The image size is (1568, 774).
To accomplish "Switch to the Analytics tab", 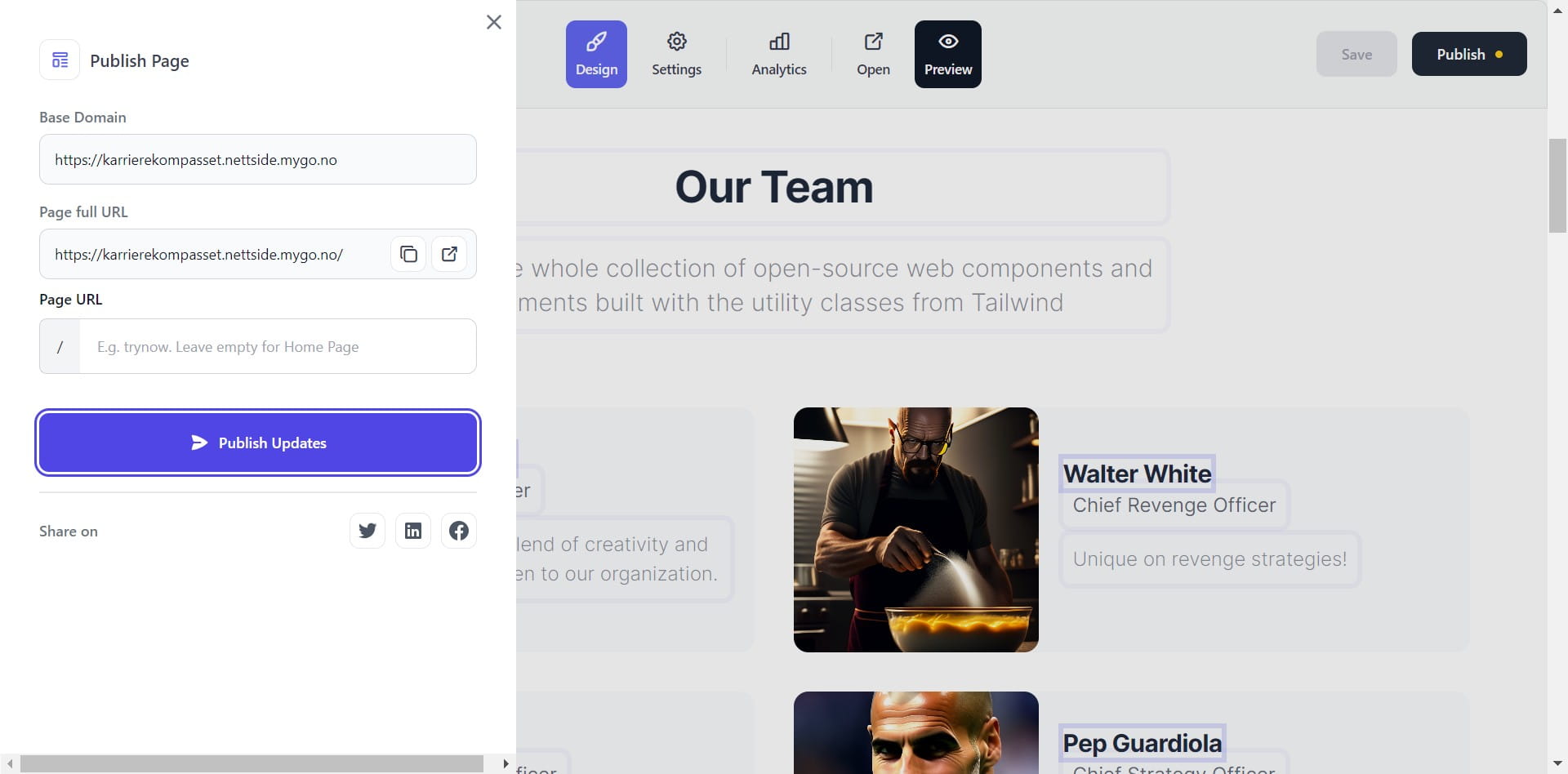I will point(778,54).
